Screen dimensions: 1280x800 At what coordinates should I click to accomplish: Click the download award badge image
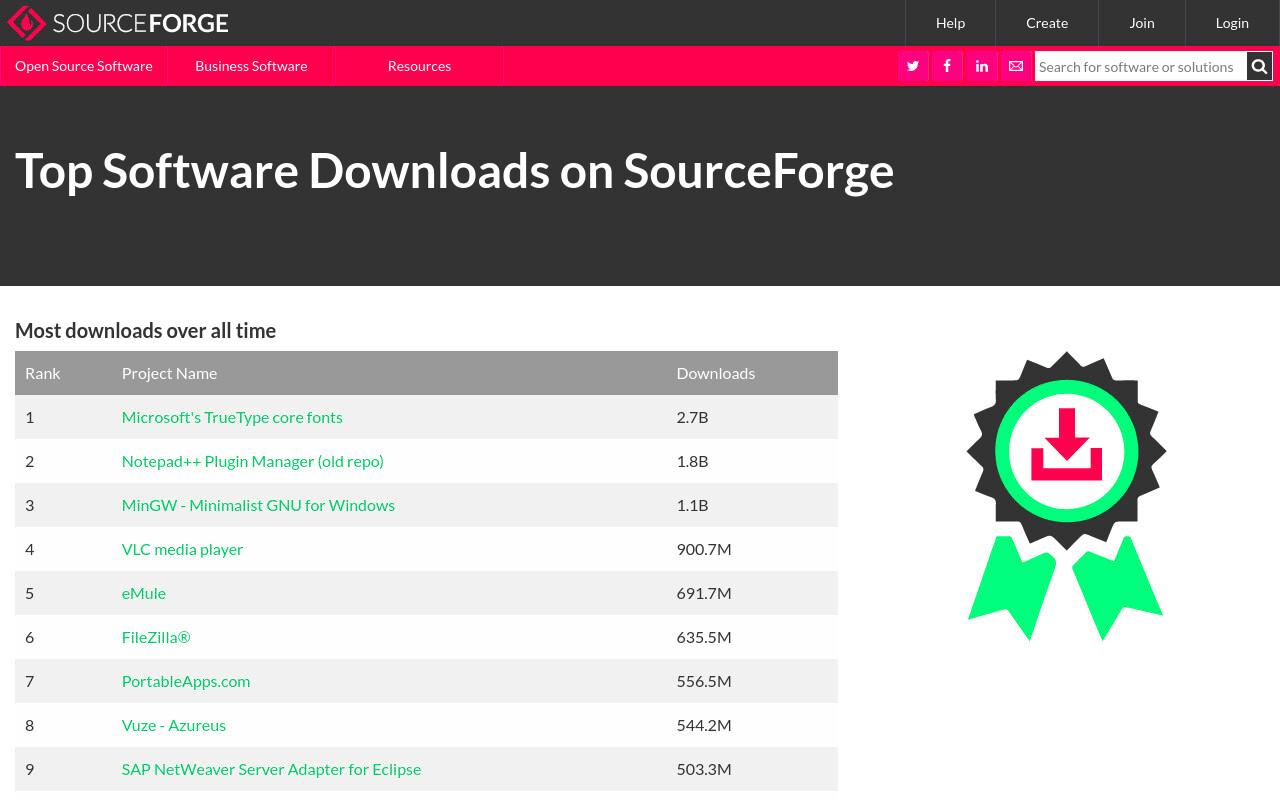1066,496
